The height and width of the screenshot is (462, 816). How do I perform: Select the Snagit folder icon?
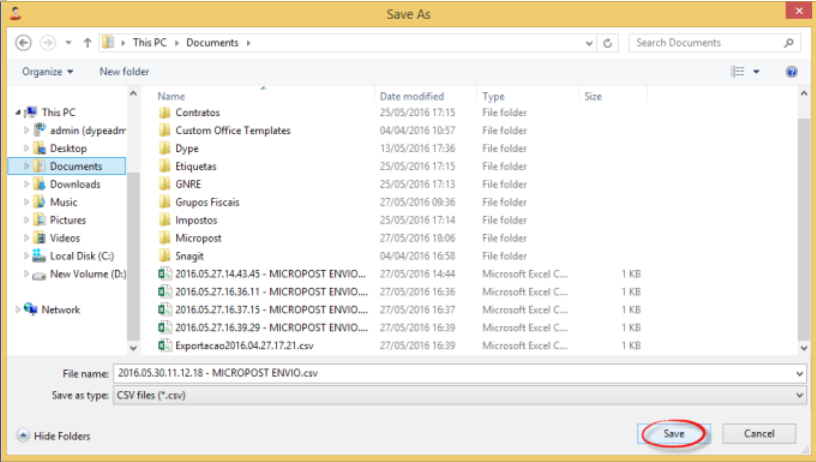[165, 256]
